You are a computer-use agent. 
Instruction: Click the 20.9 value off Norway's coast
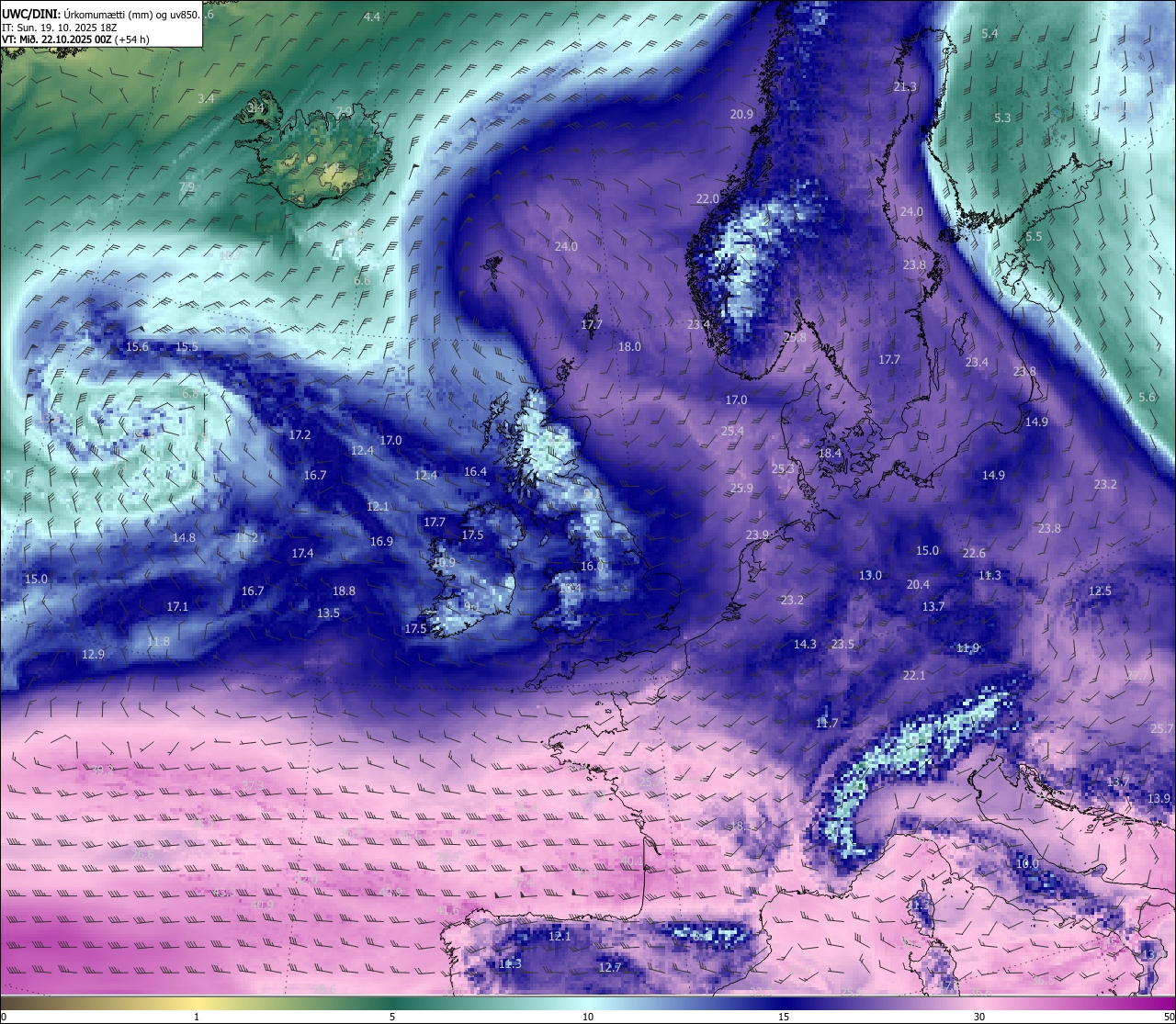(x=741, y=114)
